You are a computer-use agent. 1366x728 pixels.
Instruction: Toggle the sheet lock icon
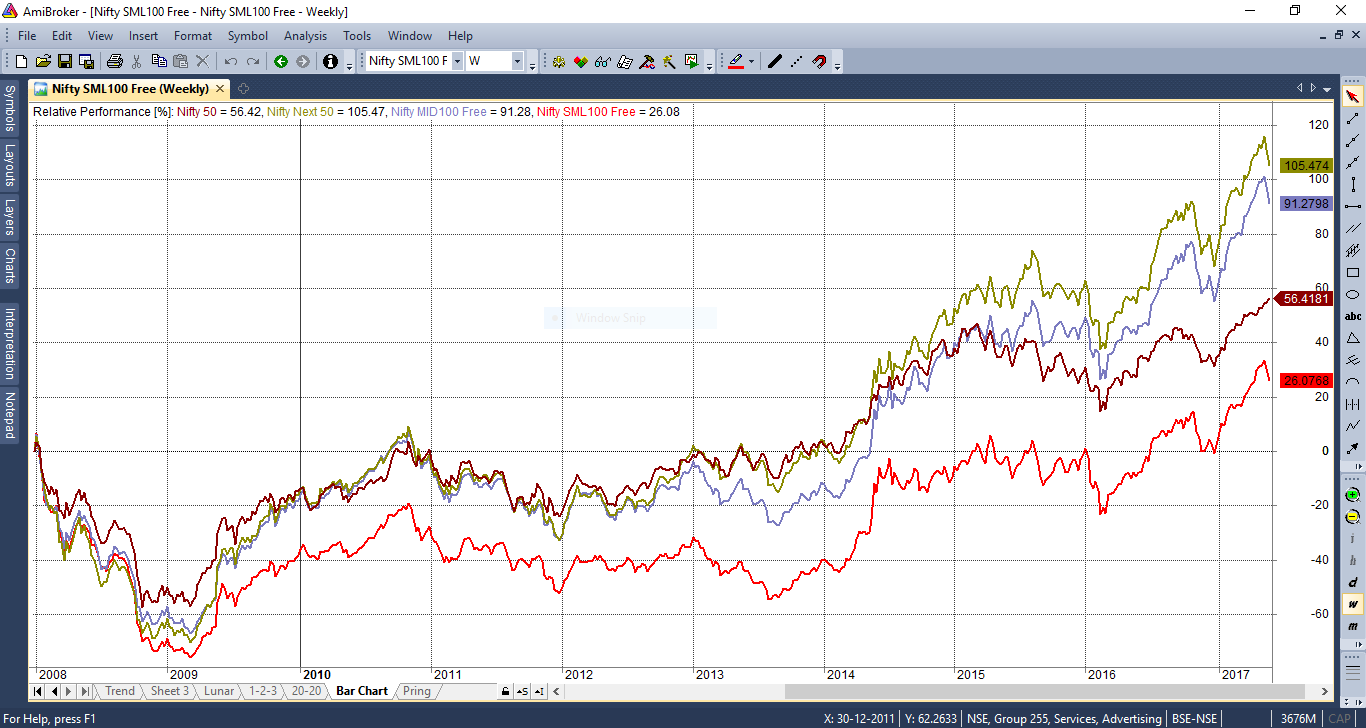pos(506,691)
